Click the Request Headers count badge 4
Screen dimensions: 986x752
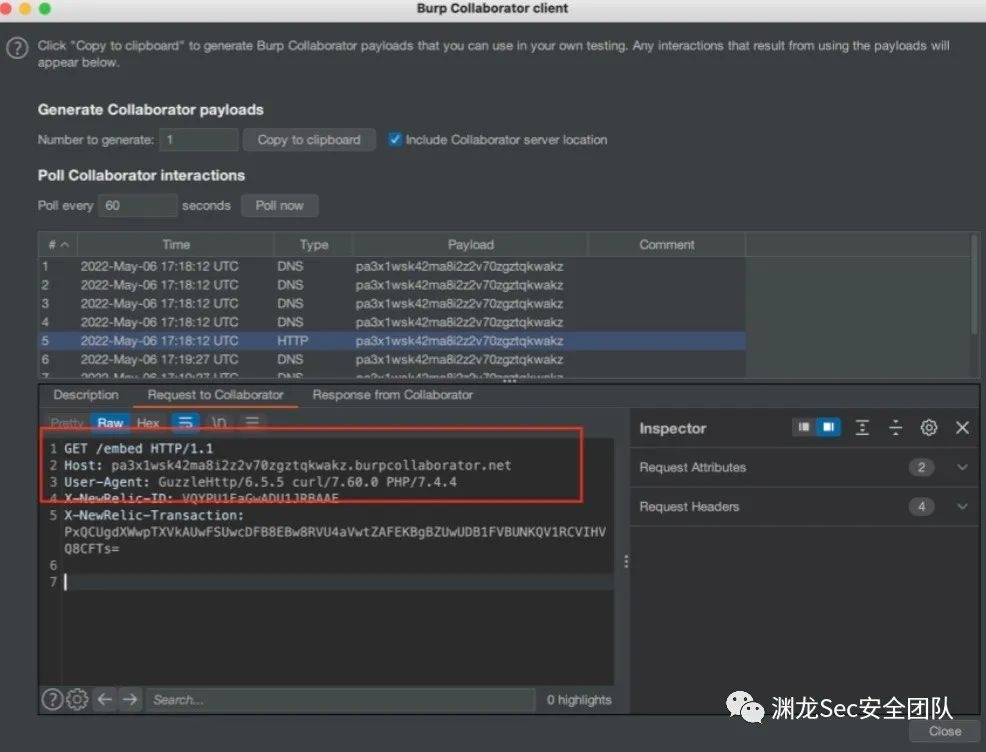pyautogui.click(x=921, y=506)
